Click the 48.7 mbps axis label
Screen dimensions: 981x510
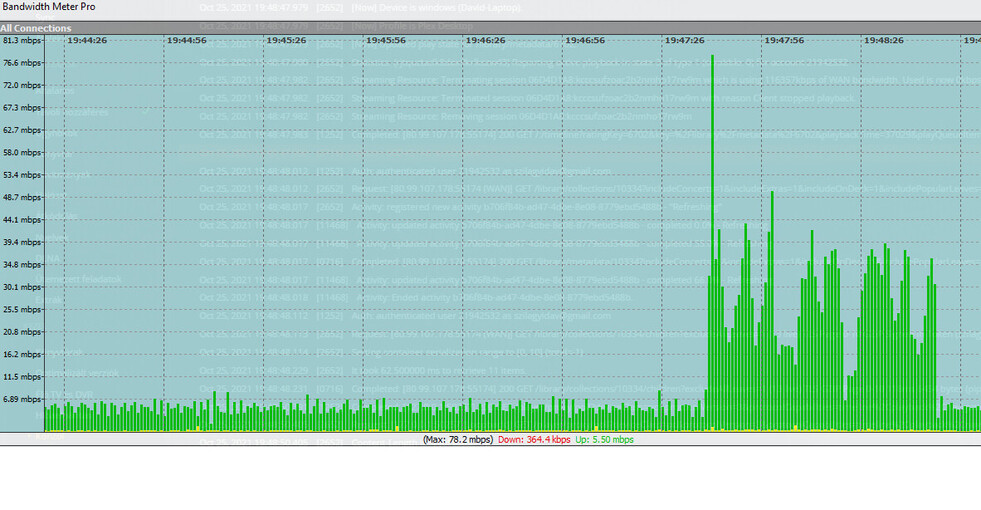point(22,197)
